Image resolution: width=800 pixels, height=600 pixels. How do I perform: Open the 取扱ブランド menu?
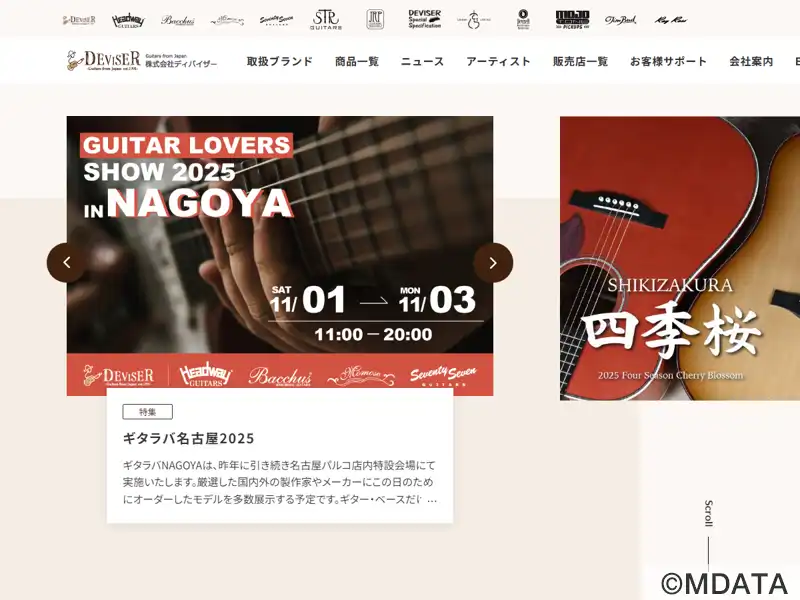pyautogui.click(x=280, y=62)
